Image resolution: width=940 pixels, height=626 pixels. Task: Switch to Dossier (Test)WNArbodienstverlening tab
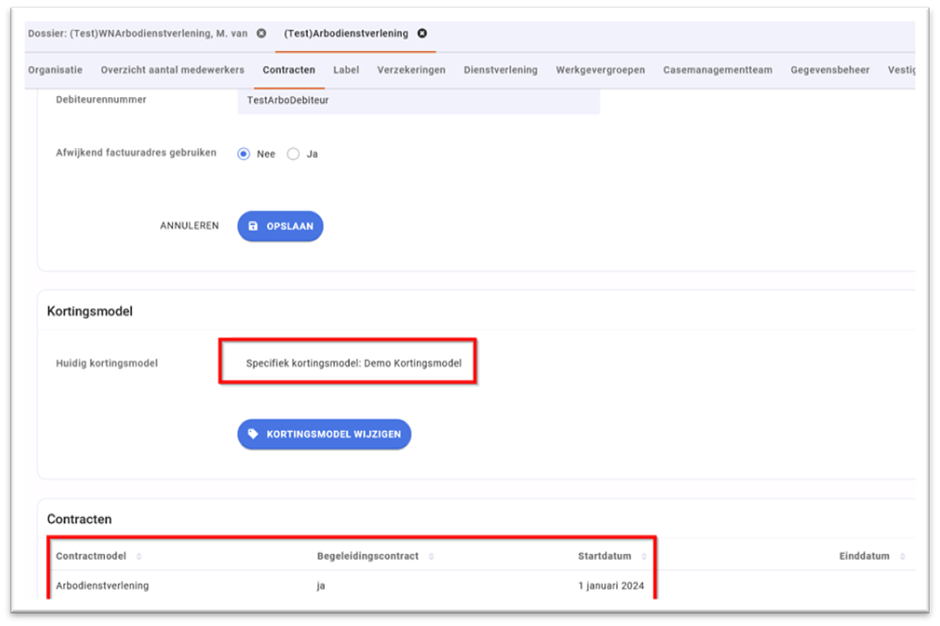click(x=137, y=34)
